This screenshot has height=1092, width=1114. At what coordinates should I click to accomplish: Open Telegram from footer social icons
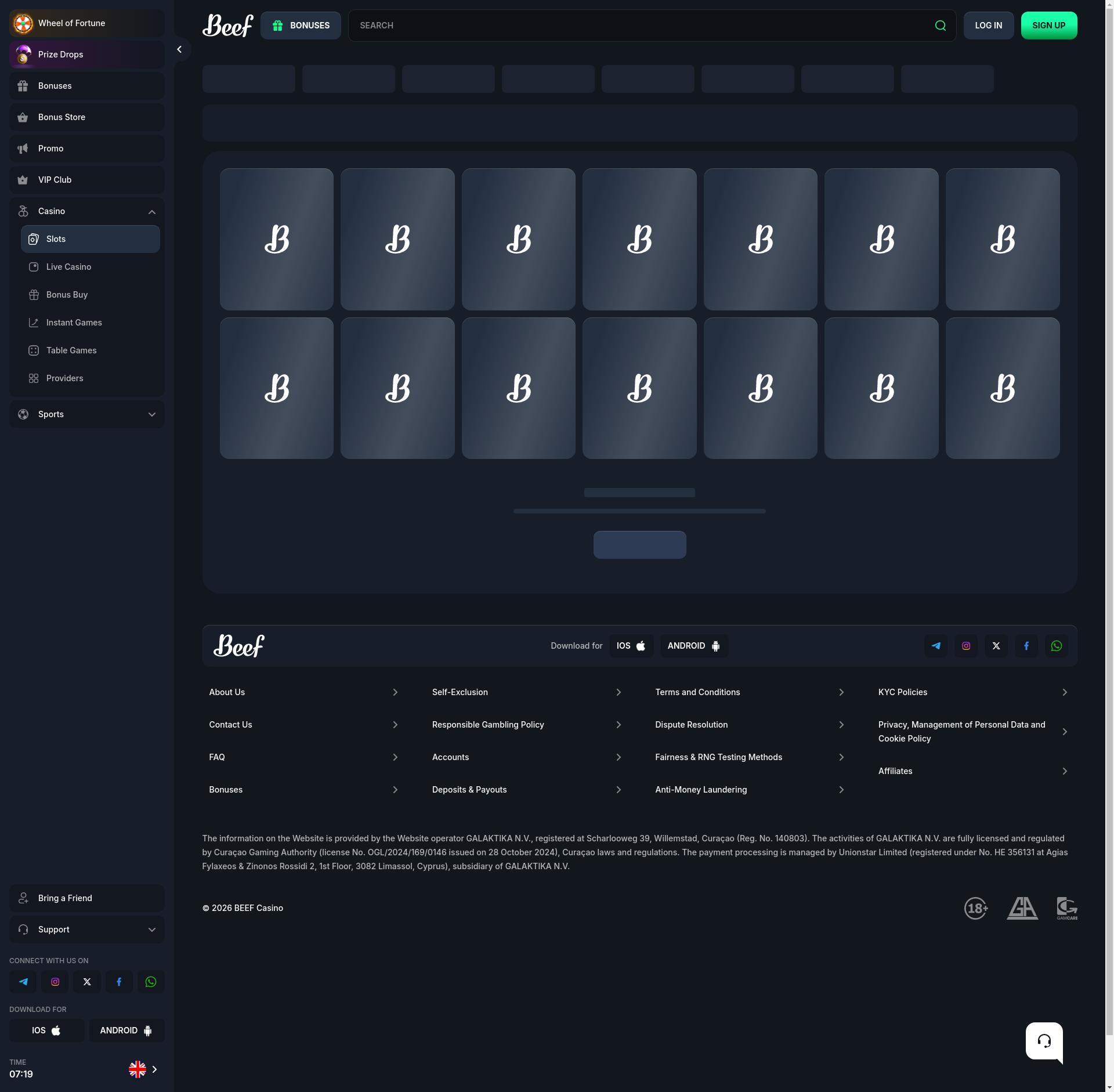click(935, 646)
